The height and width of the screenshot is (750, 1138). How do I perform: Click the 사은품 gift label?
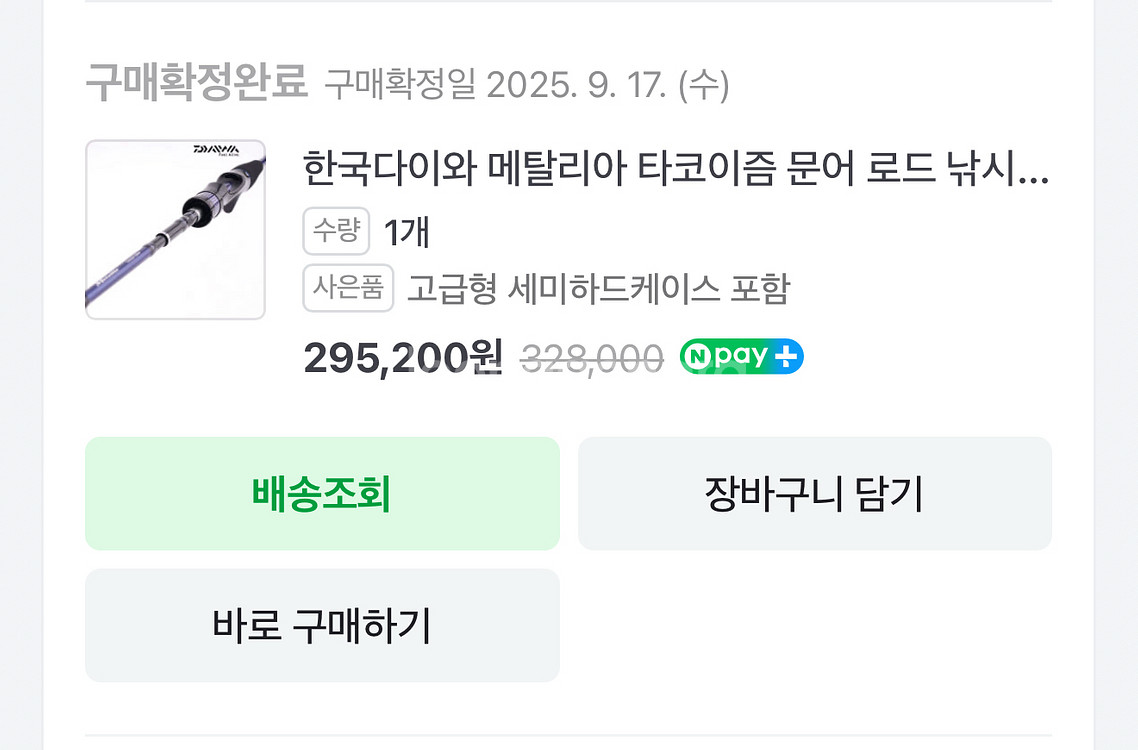pyautogui.click(x=347, y=288)
